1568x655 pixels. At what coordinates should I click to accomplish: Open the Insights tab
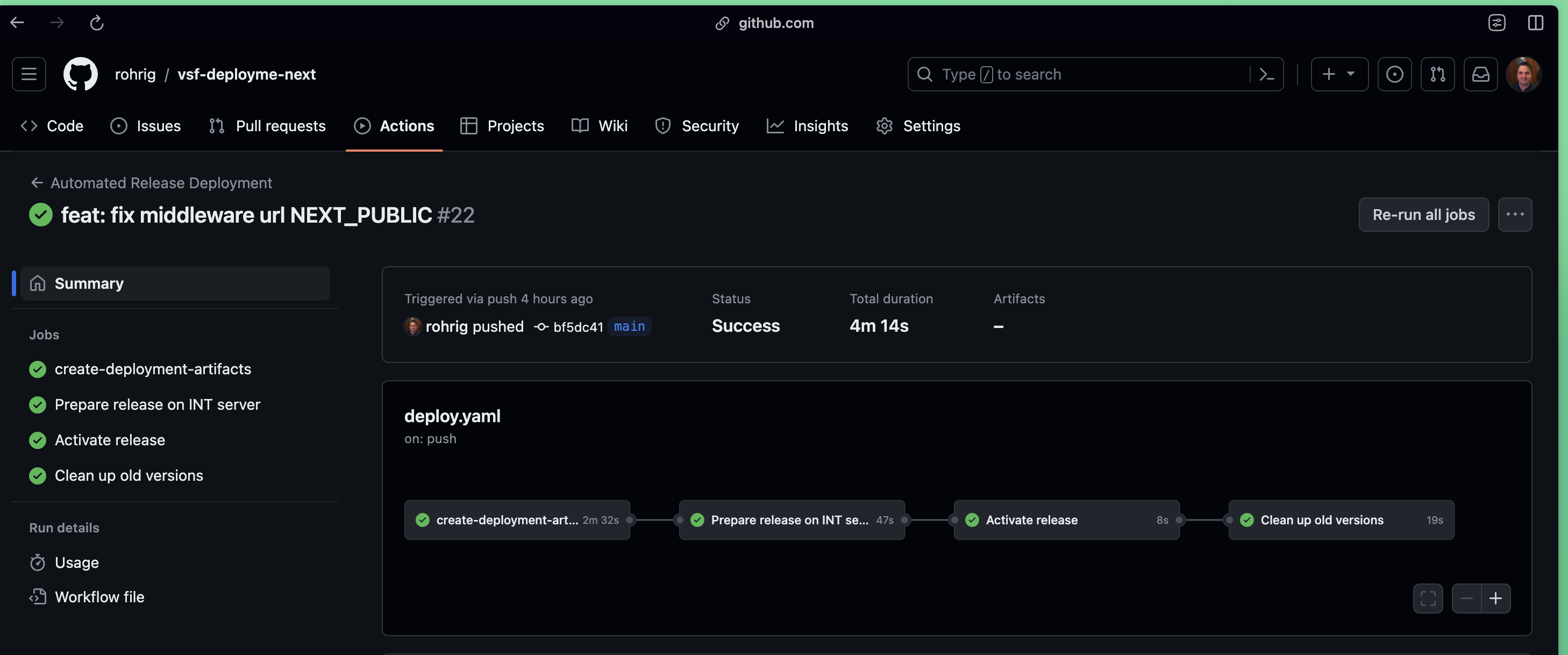[x=807, y=126]
